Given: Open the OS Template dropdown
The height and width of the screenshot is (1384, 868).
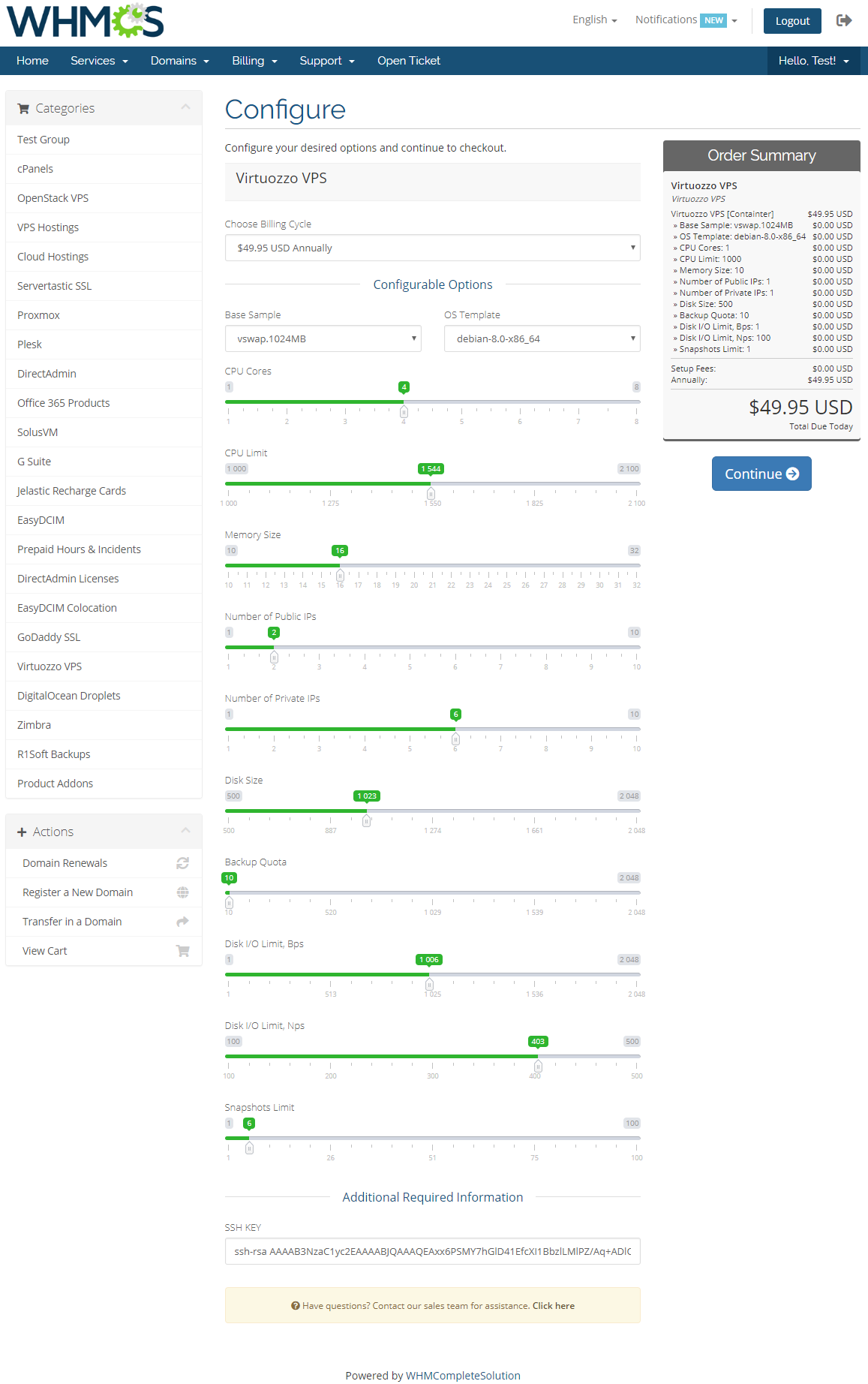Looking at the screenshot, I should 542,338.
